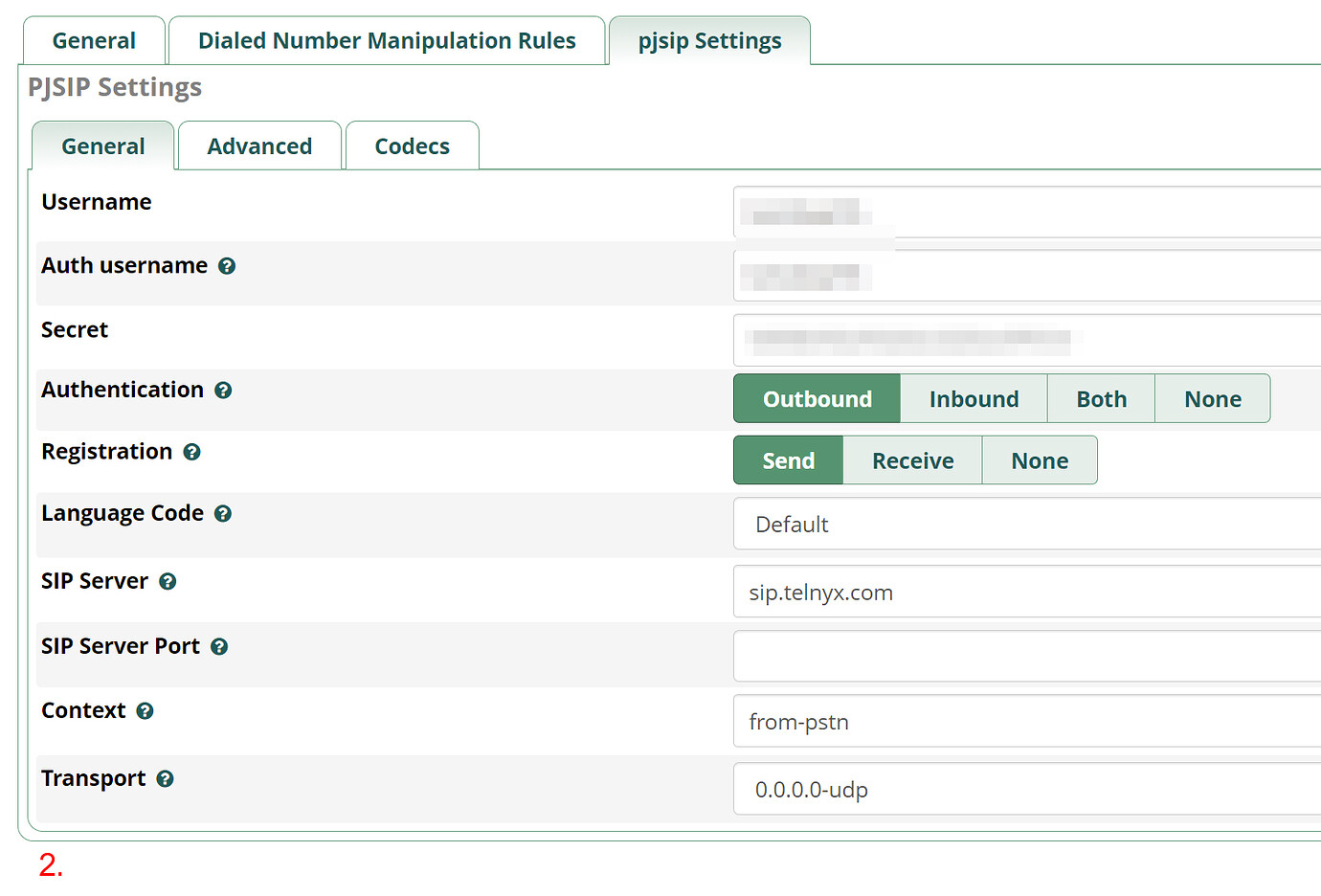
Task: Click the SIP Server Port input field
Action: tap(1026, 657)
